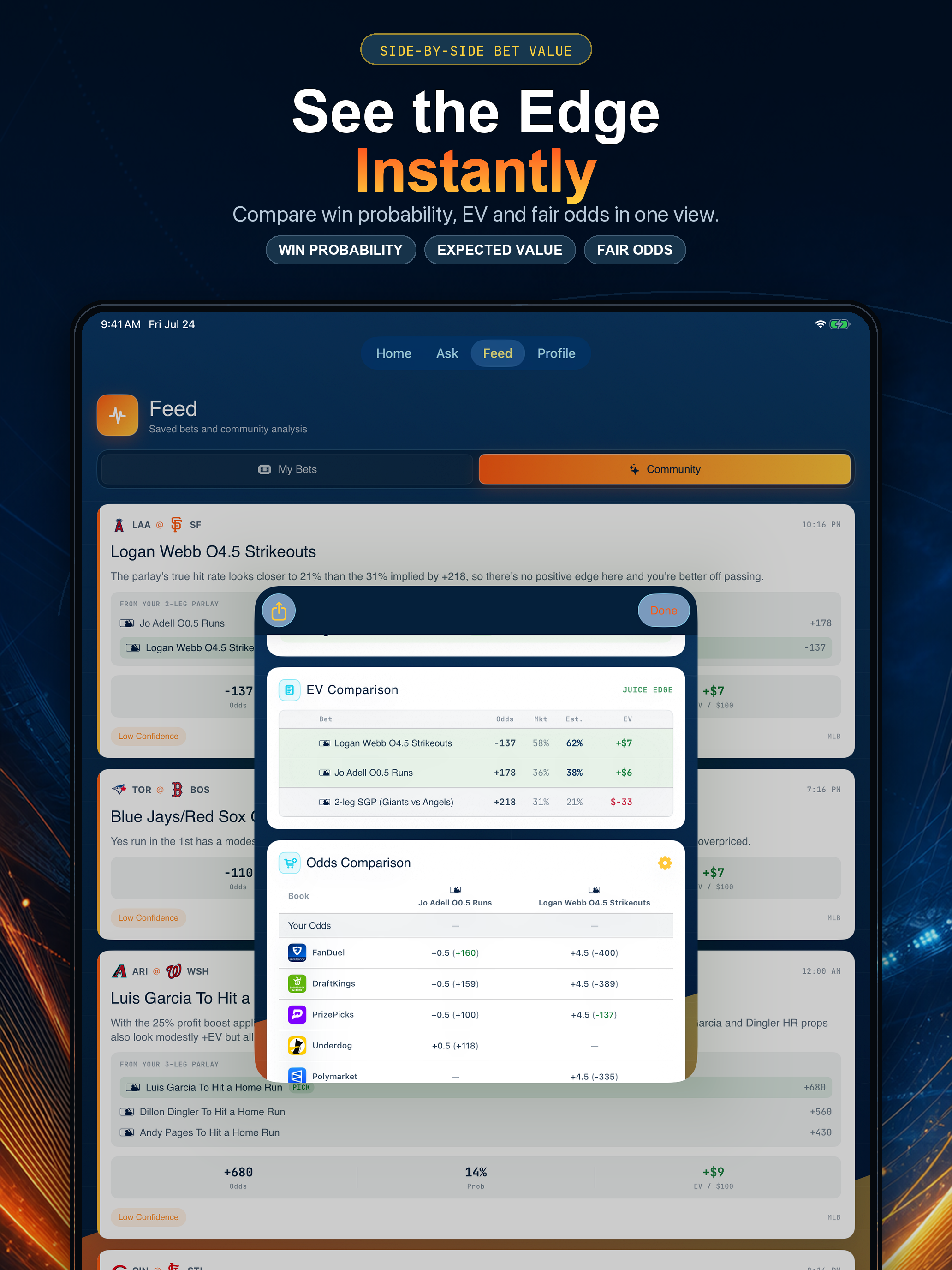Tap the Odds Comparison cart icon
The image size is (952, 1270).
click(289, 863)
